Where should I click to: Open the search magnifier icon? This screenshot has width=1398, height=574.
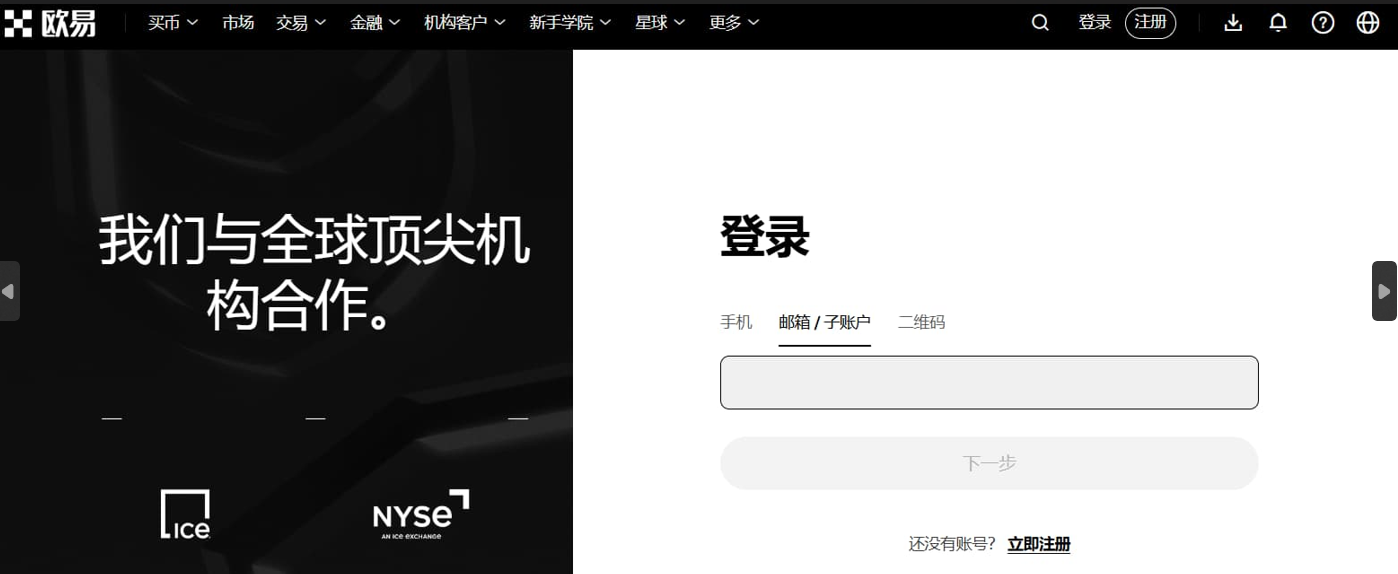pos(1040,23)
